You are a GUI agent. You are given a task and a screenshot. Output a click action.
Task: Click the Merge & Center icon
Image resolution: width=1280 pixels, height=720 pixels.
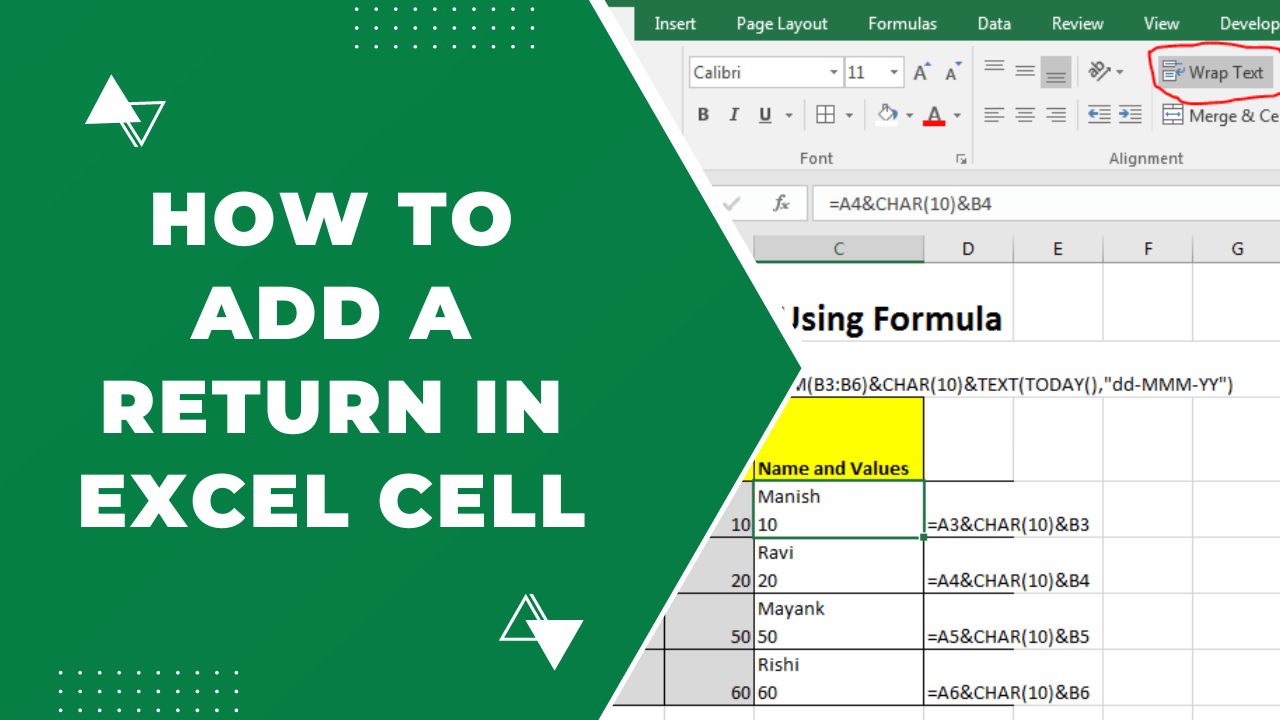(x=1172, y=115)
